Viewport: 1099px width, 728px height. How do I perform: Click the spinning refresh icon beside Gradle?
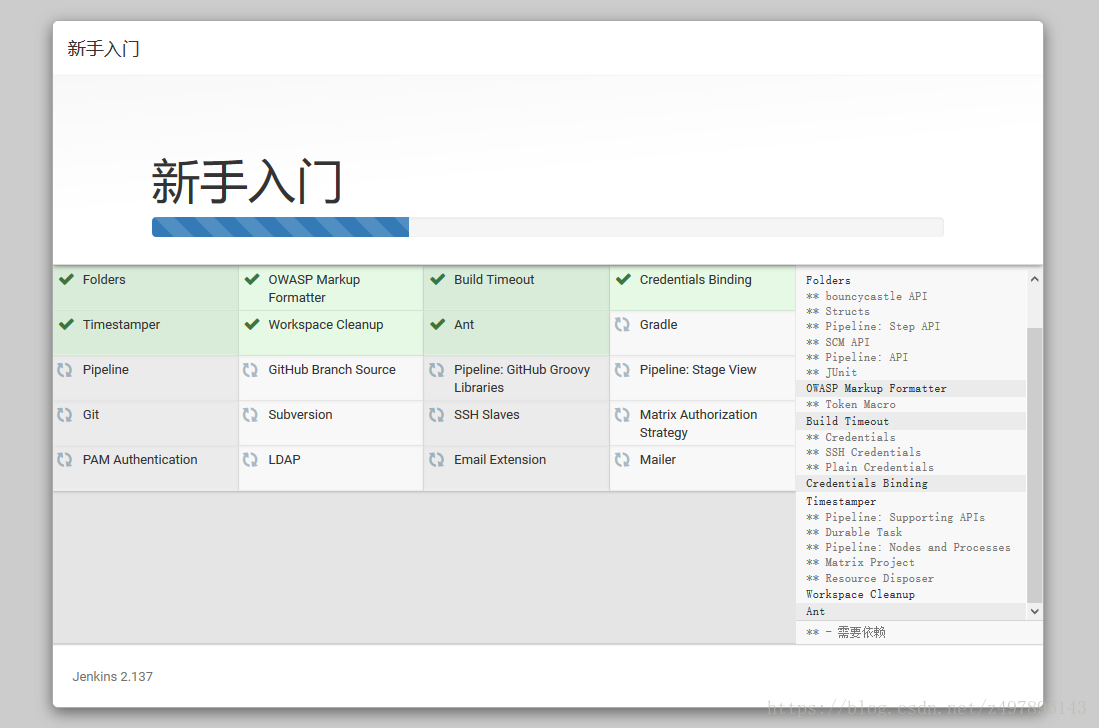tap(623, 325)
